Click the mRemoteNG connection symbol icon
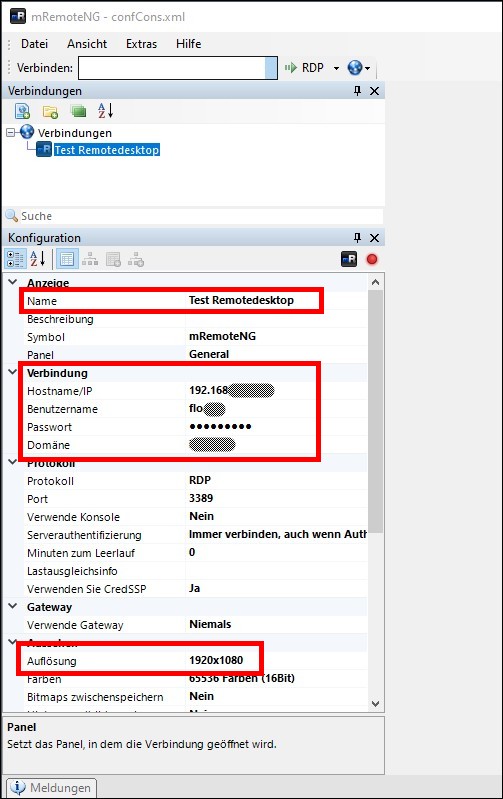503x799 pixels. click(349, 259)
